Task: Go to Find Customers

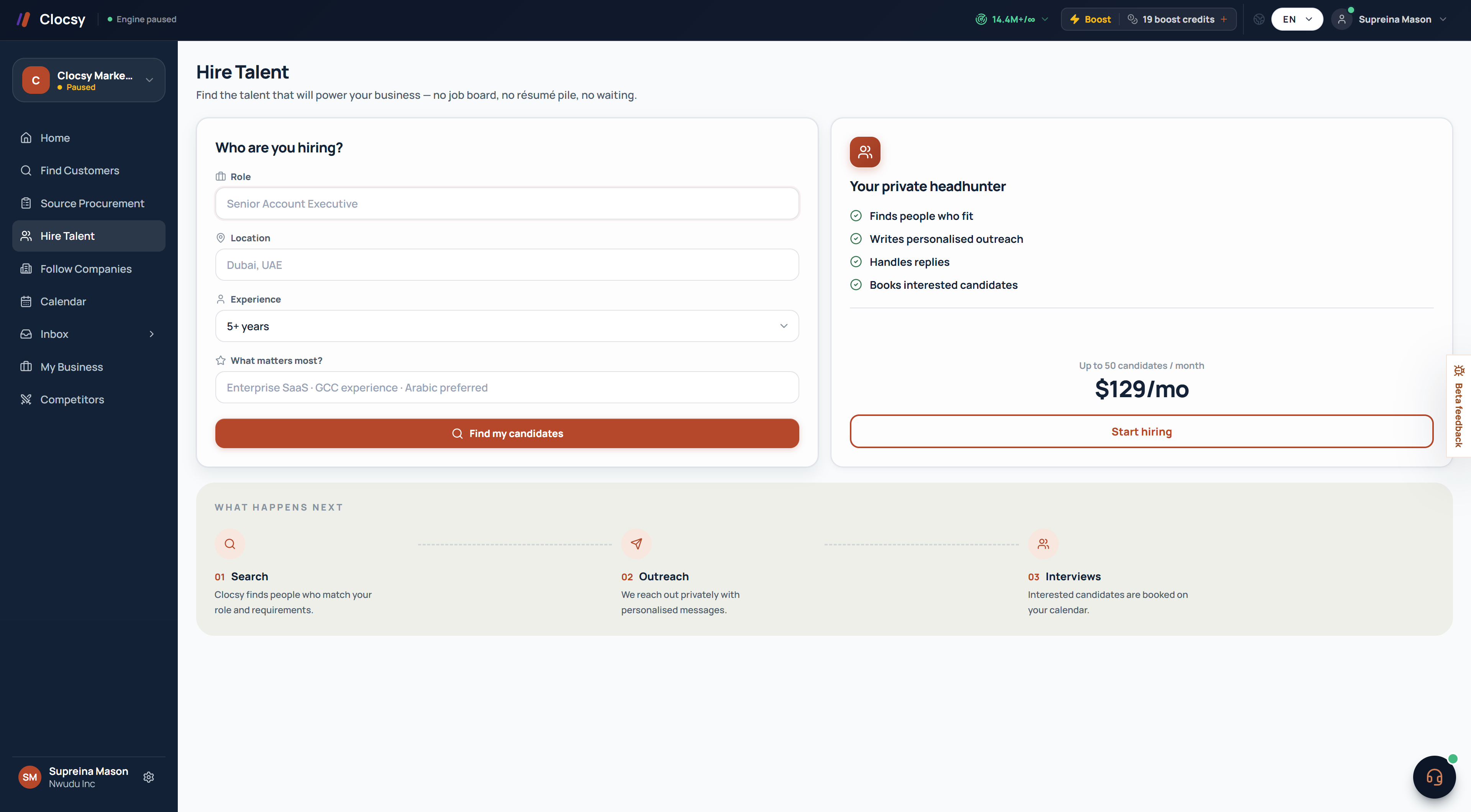Action: [x=89, y=170]
